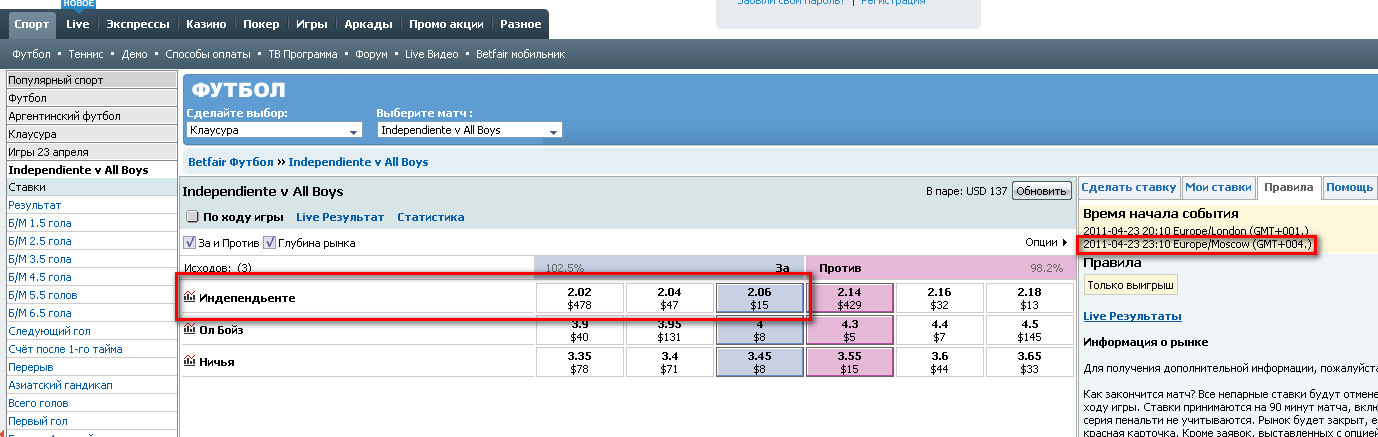
Task: Click the Индепендьенте 2.02 back price cell
Action: (x=580, y=298)
